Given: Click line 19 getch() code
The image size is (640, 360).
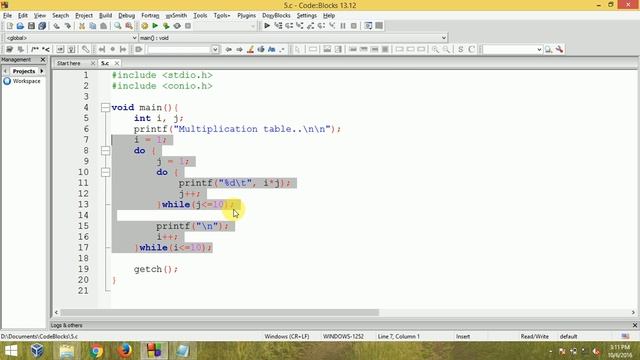Looking at the screenshot, I should tap(156, 269).
